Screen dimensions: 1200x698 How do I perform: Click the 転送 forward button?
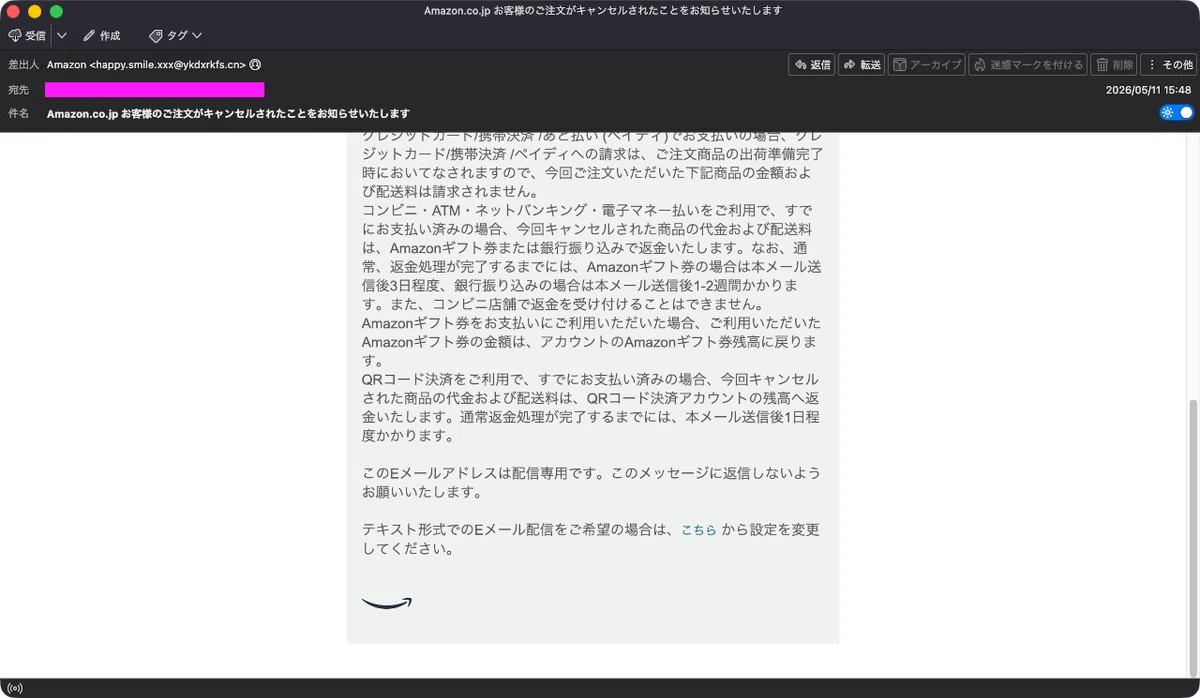pyautogui.click(x=862, y=65)
